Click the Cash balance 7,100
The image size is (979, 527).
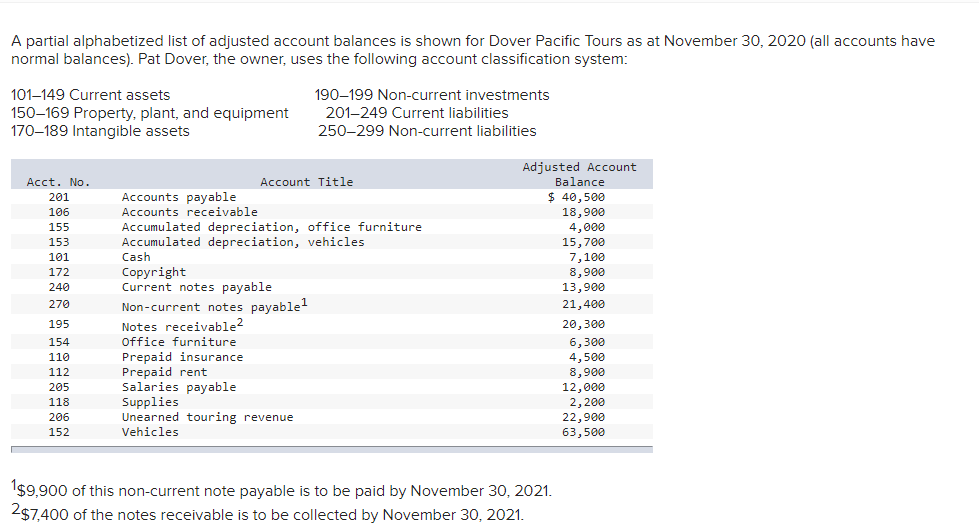(x=586, y=257)
